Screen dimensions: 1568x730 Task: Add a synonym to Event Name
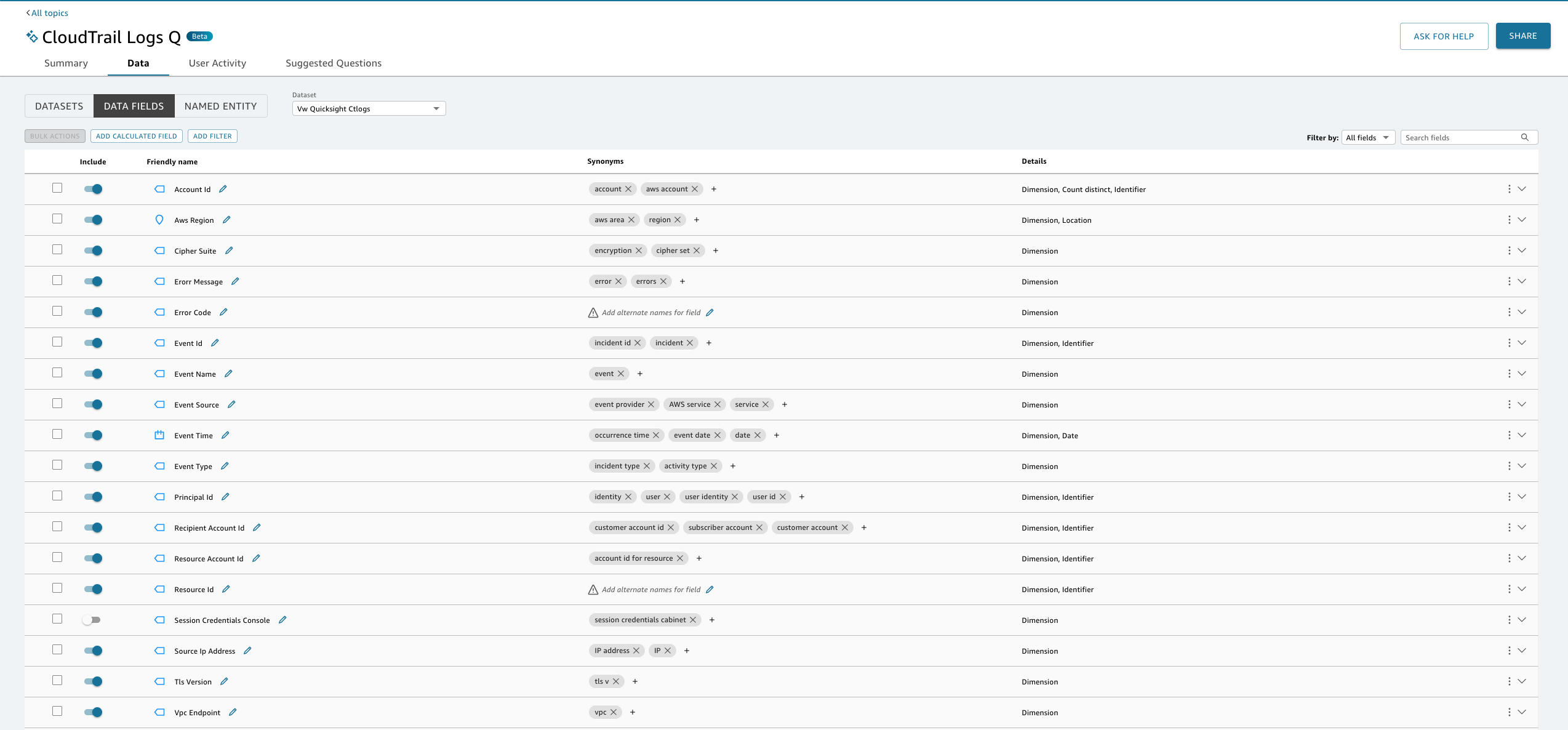click(640, 374)
